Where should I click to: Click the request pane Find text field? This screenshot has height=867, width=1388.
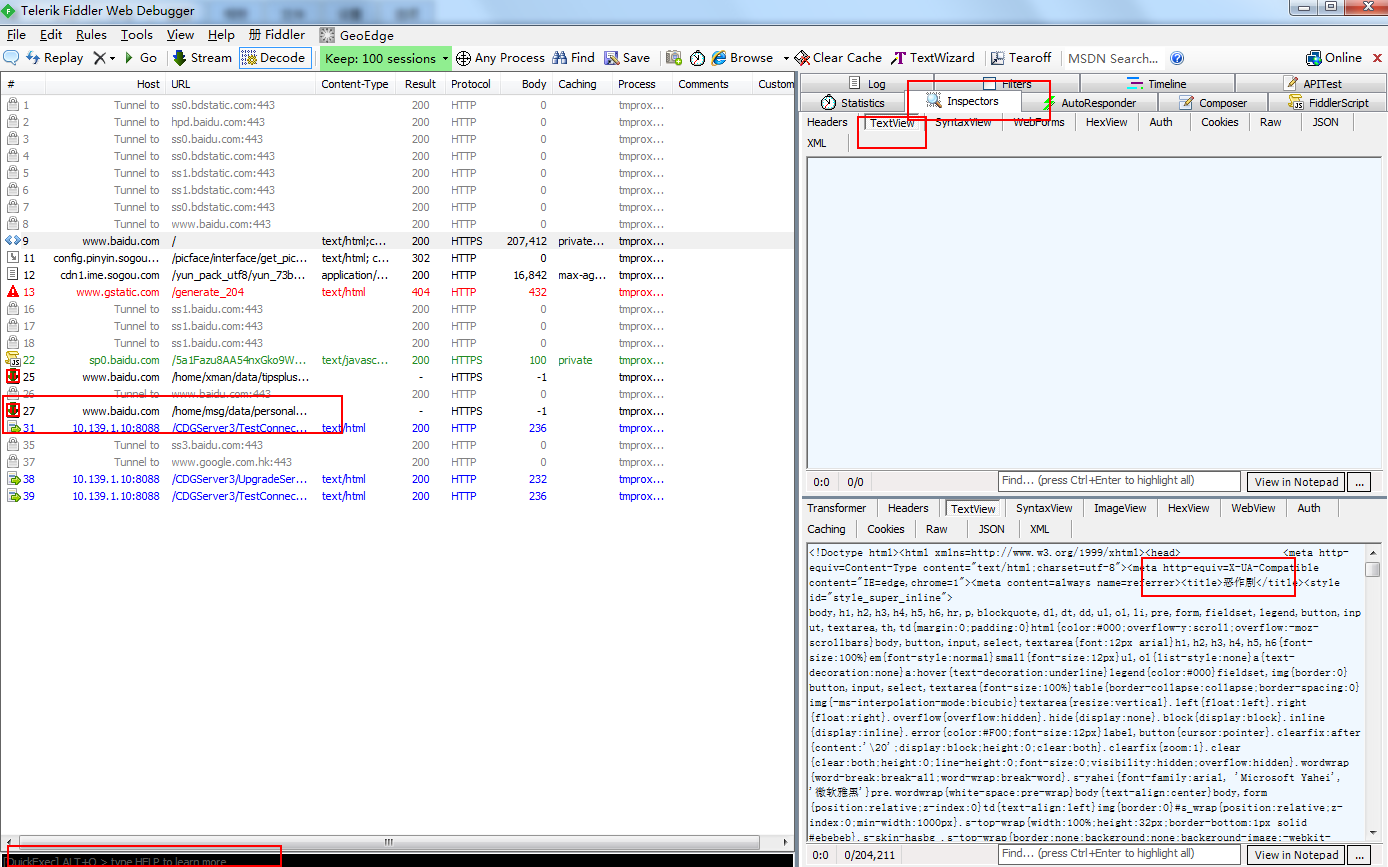(1119, 481)
